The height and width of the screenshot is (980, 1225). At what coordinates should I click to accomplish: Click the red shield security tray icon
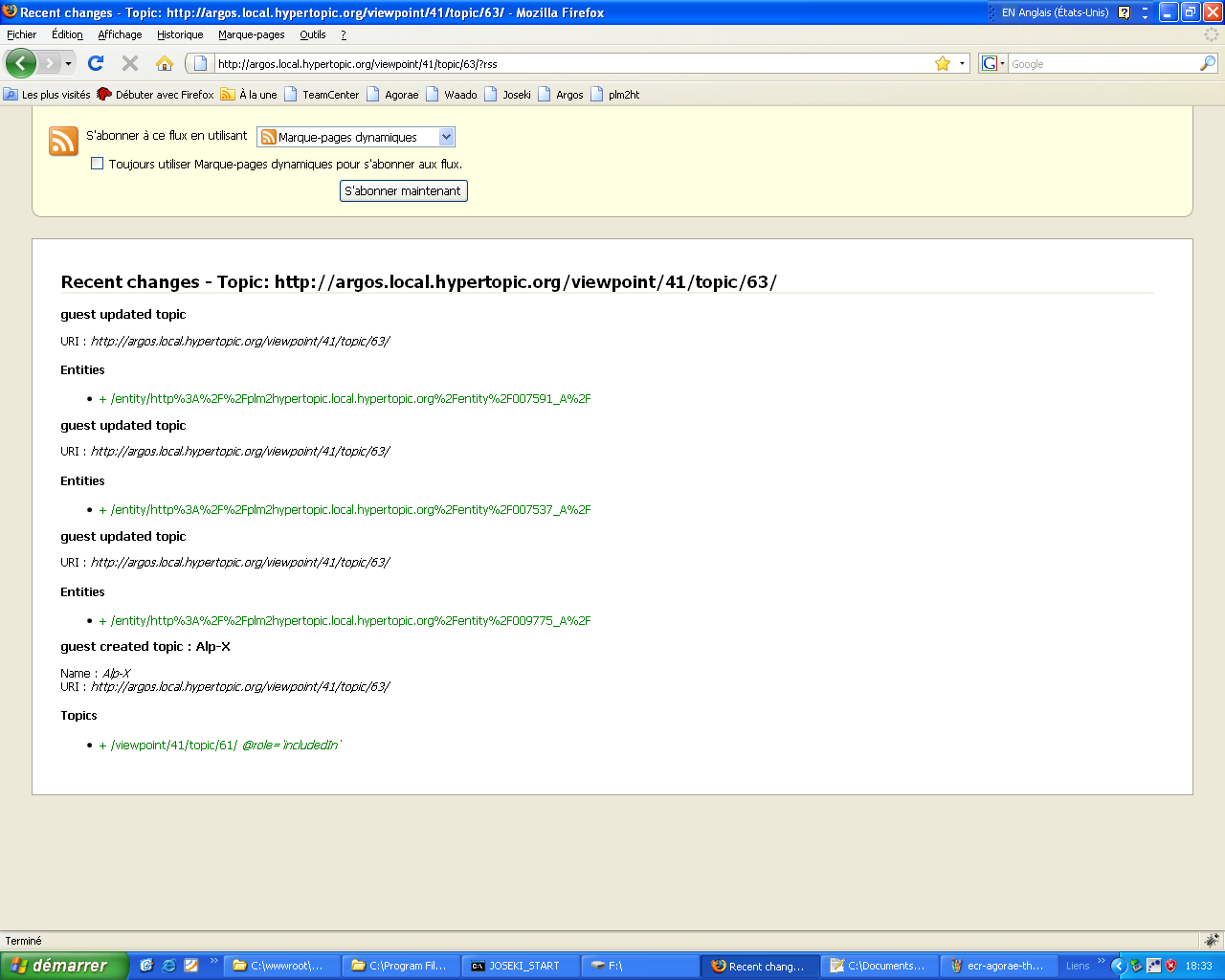[1170, 966]
